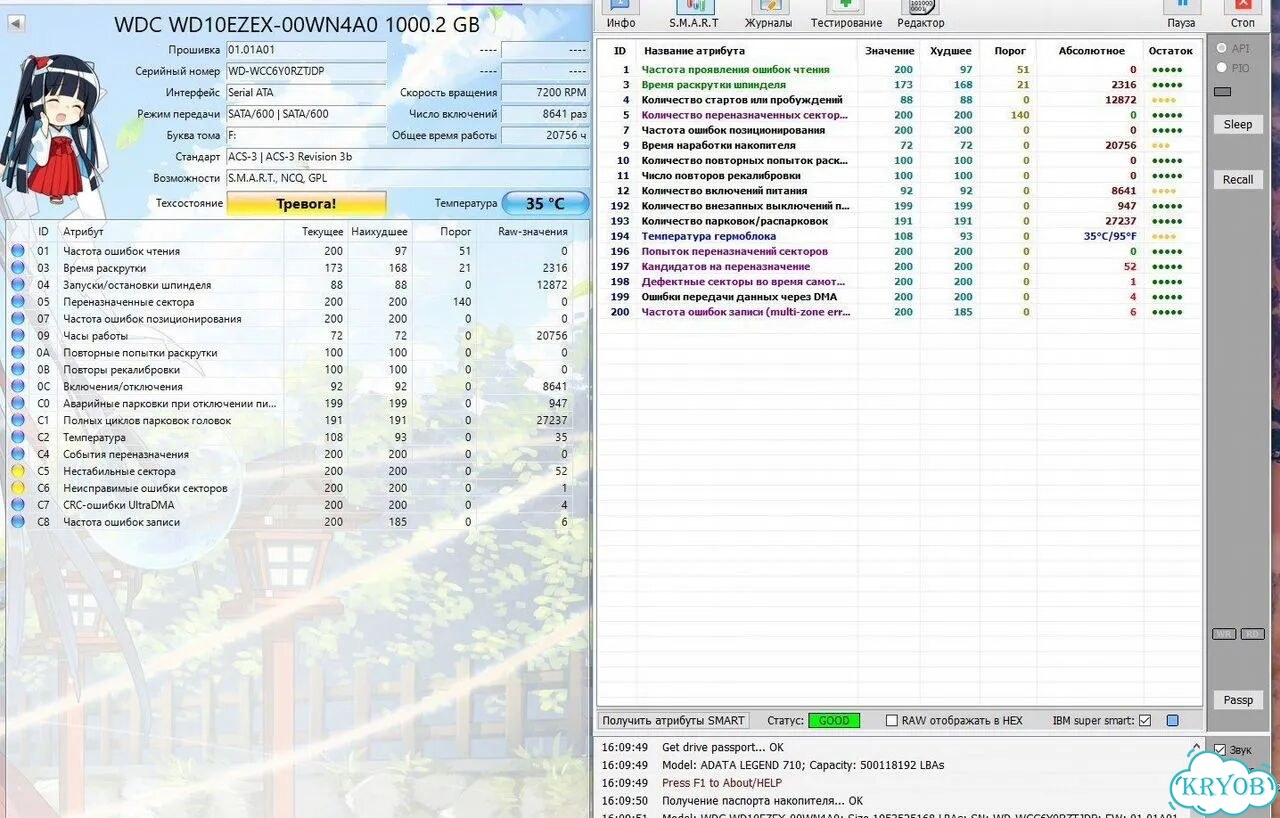Click blue square next to IBM super smart
The height and width of the screenshot is (818, 1280).
point(1173,721)
